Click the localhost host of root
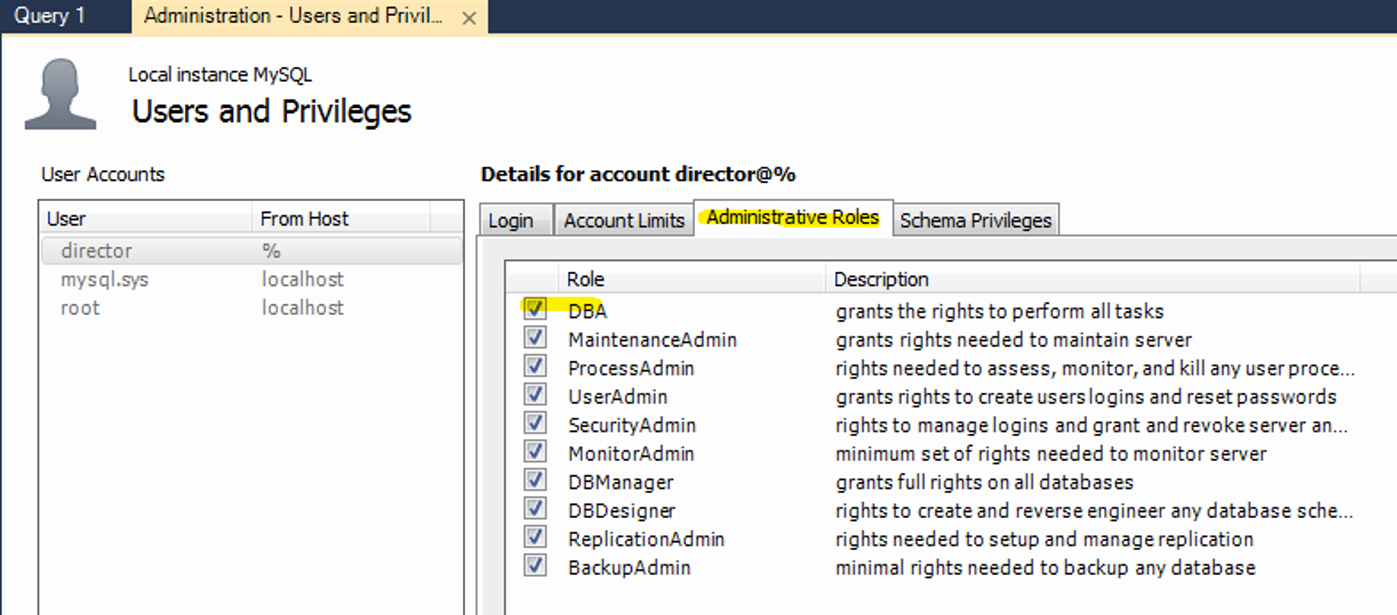The width and height of the screenshot is (1397, 615). [x=303, y=308]
